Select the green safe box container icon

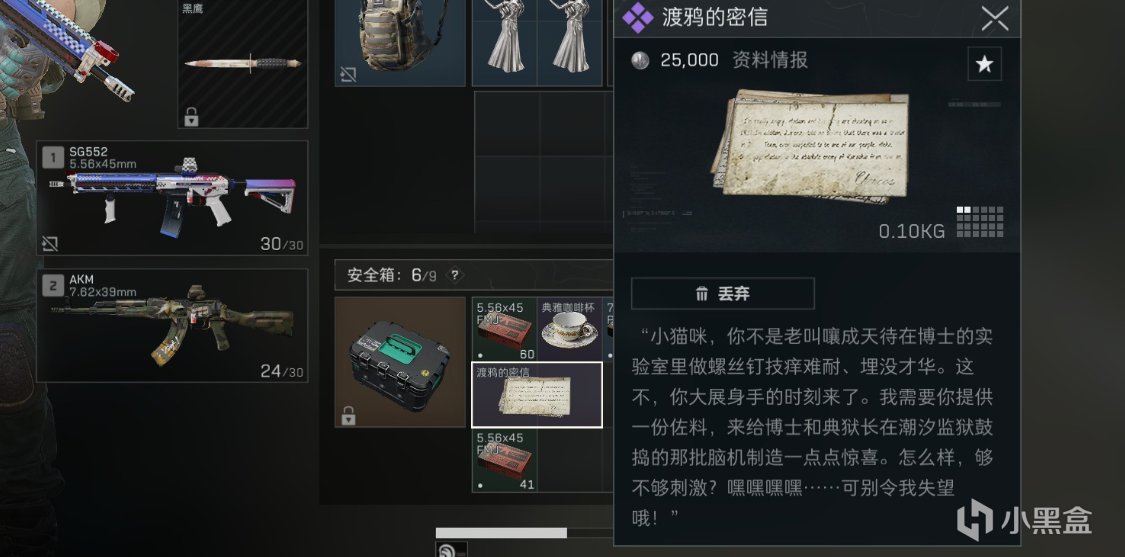[400, 362]
